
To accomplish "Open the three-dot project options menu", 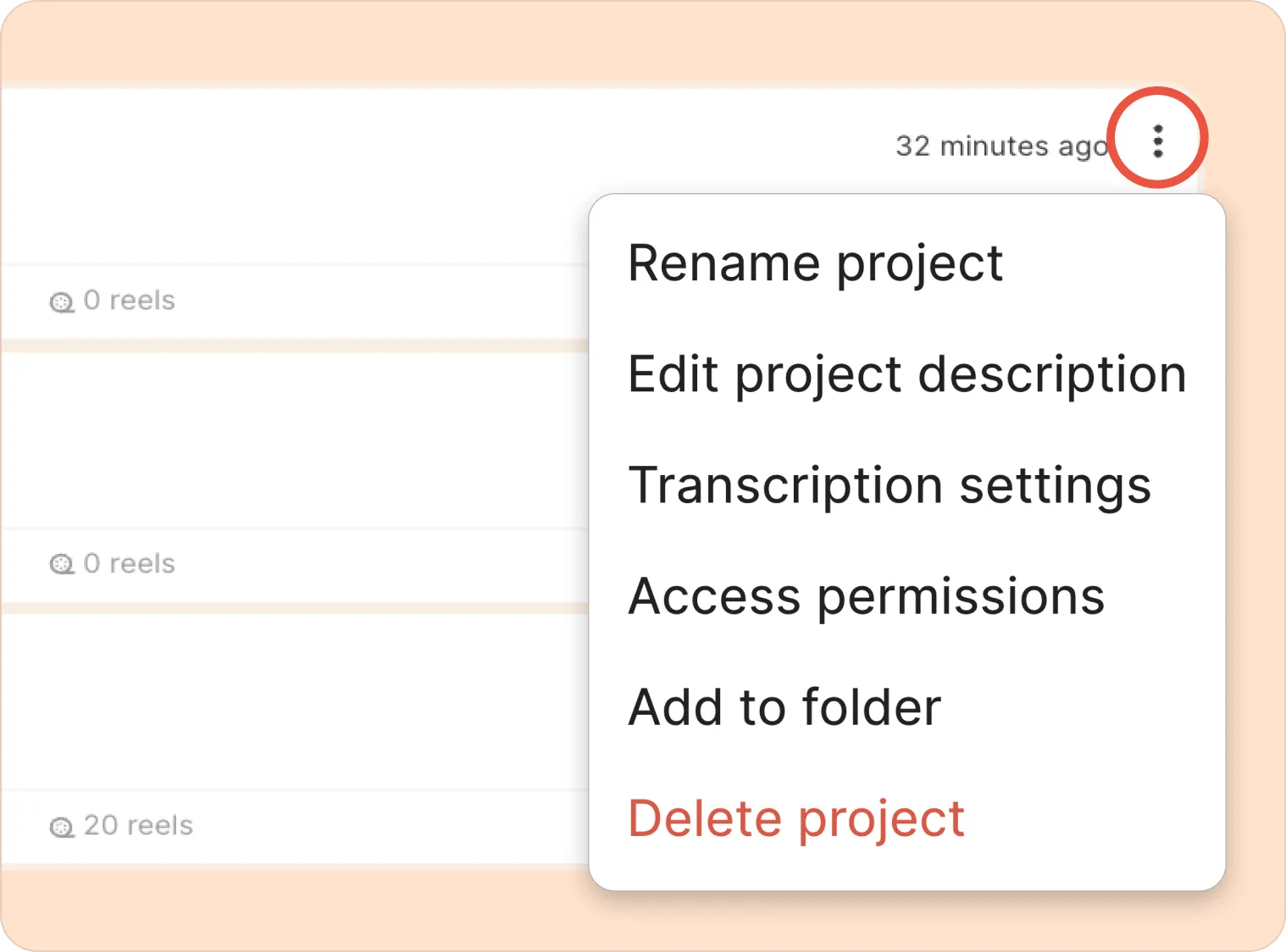I will [x=1157, y=141].
